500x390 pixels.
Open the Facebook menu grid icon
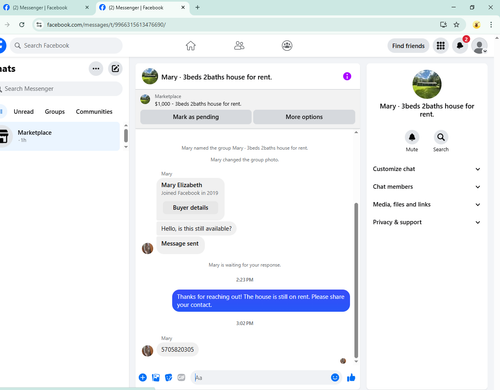pos(441,46)
